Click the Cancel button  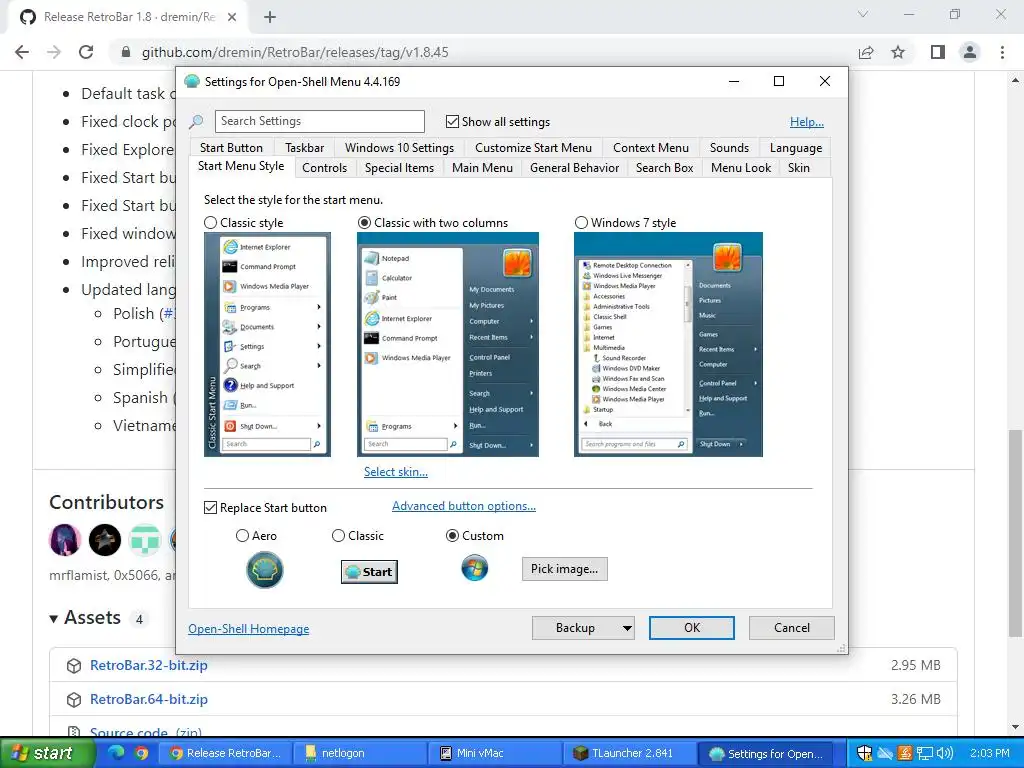click(792, 628)
